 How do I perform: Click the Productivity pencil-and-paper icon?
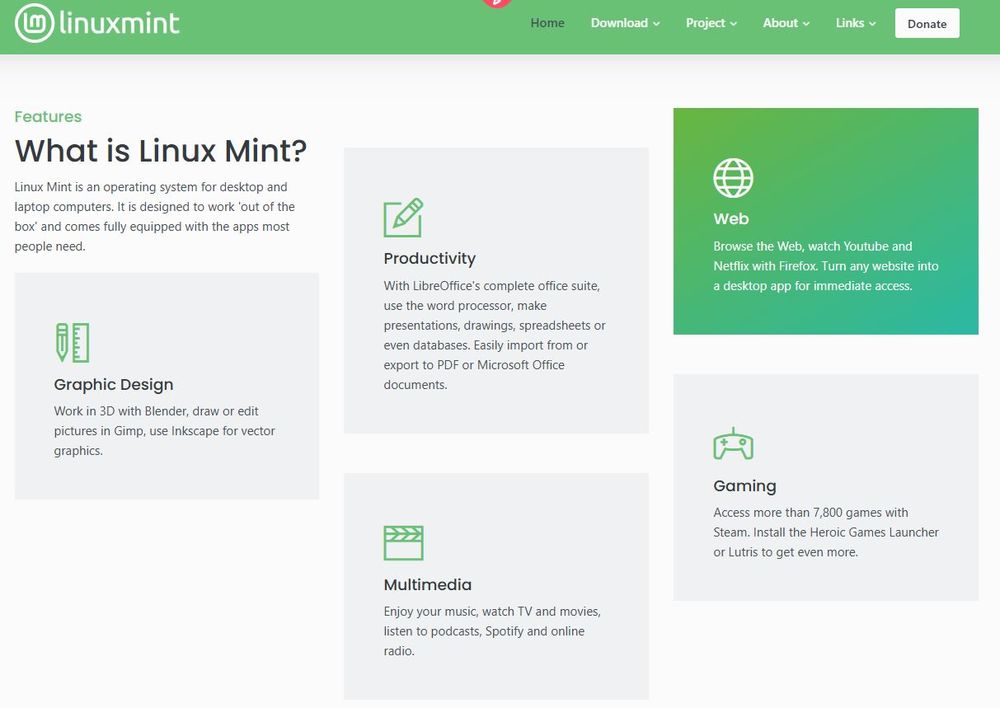(x=403, y=218)
